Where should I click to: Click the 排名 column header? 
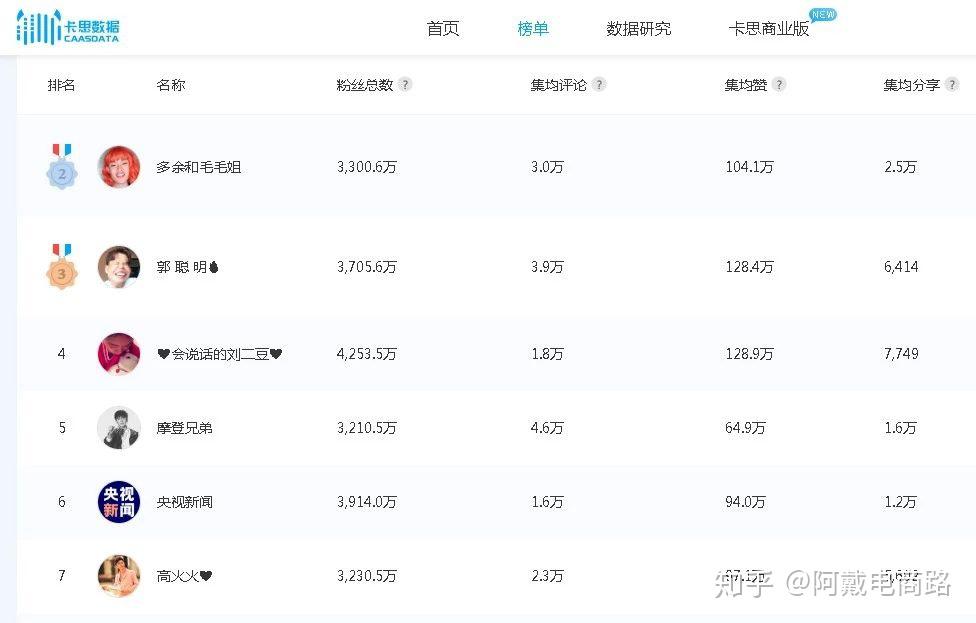[x=62, y=85]
